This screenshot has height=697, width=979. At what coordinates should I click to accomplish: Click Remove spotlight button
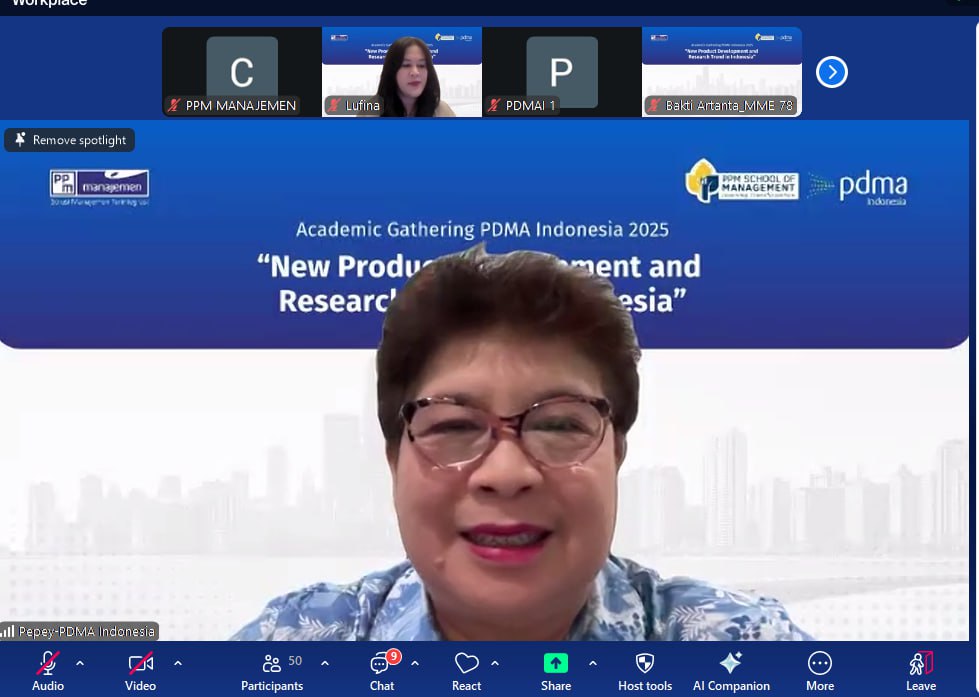click(x=70, y=140)
